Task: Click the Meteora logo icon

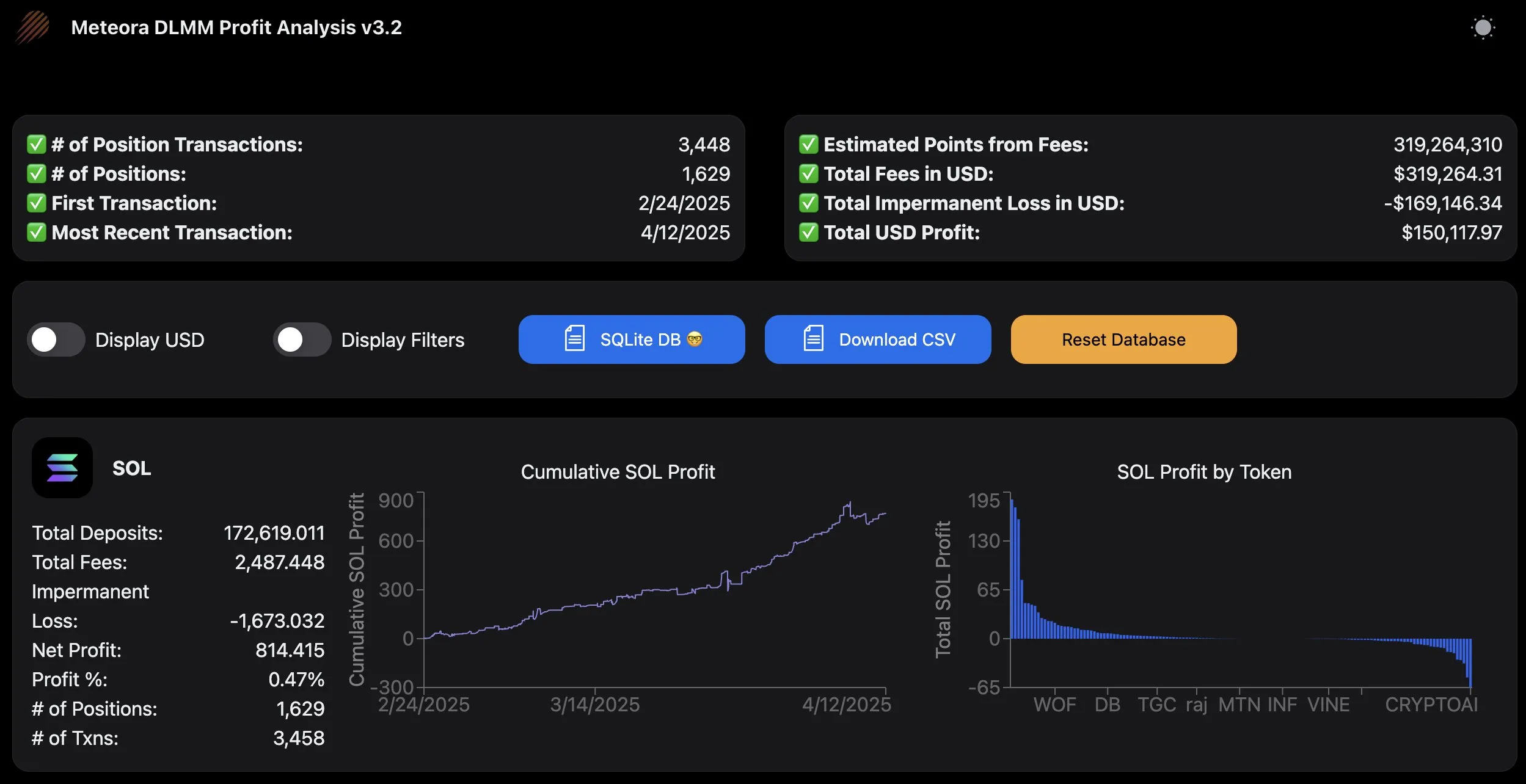Action: [32, 27]
